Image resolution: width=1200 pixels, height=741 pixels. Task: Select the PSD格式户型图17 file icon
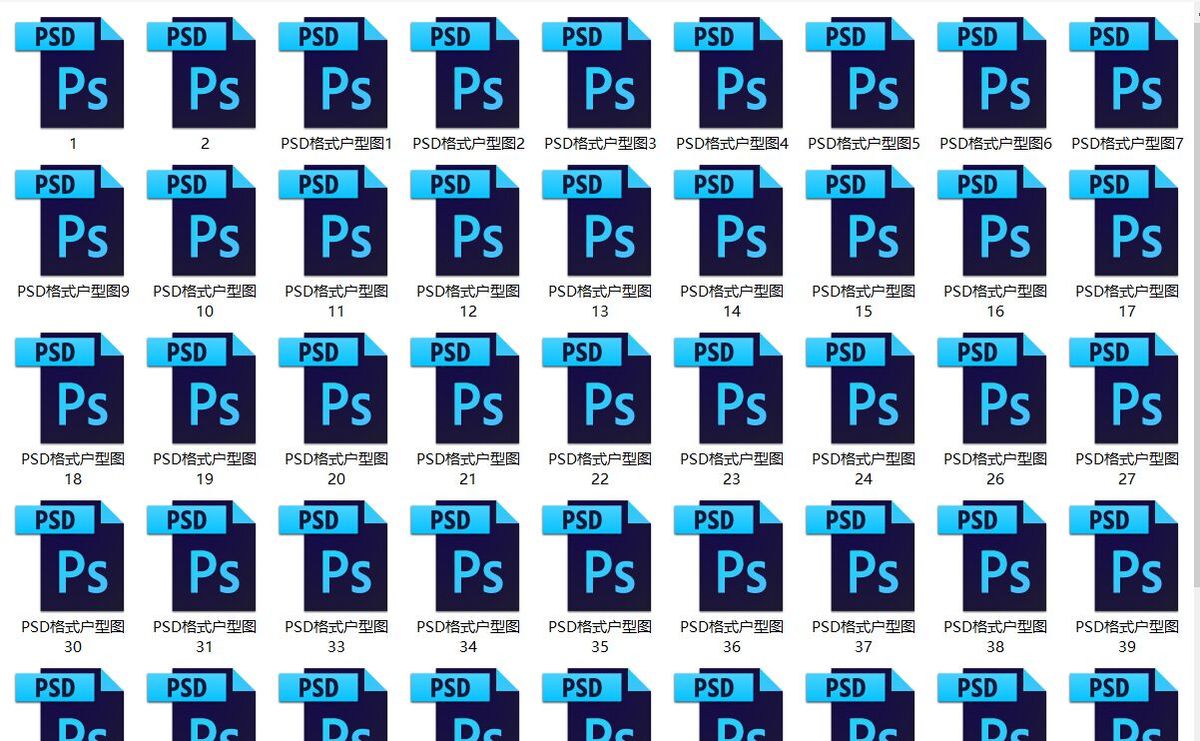pos(1127,223)
